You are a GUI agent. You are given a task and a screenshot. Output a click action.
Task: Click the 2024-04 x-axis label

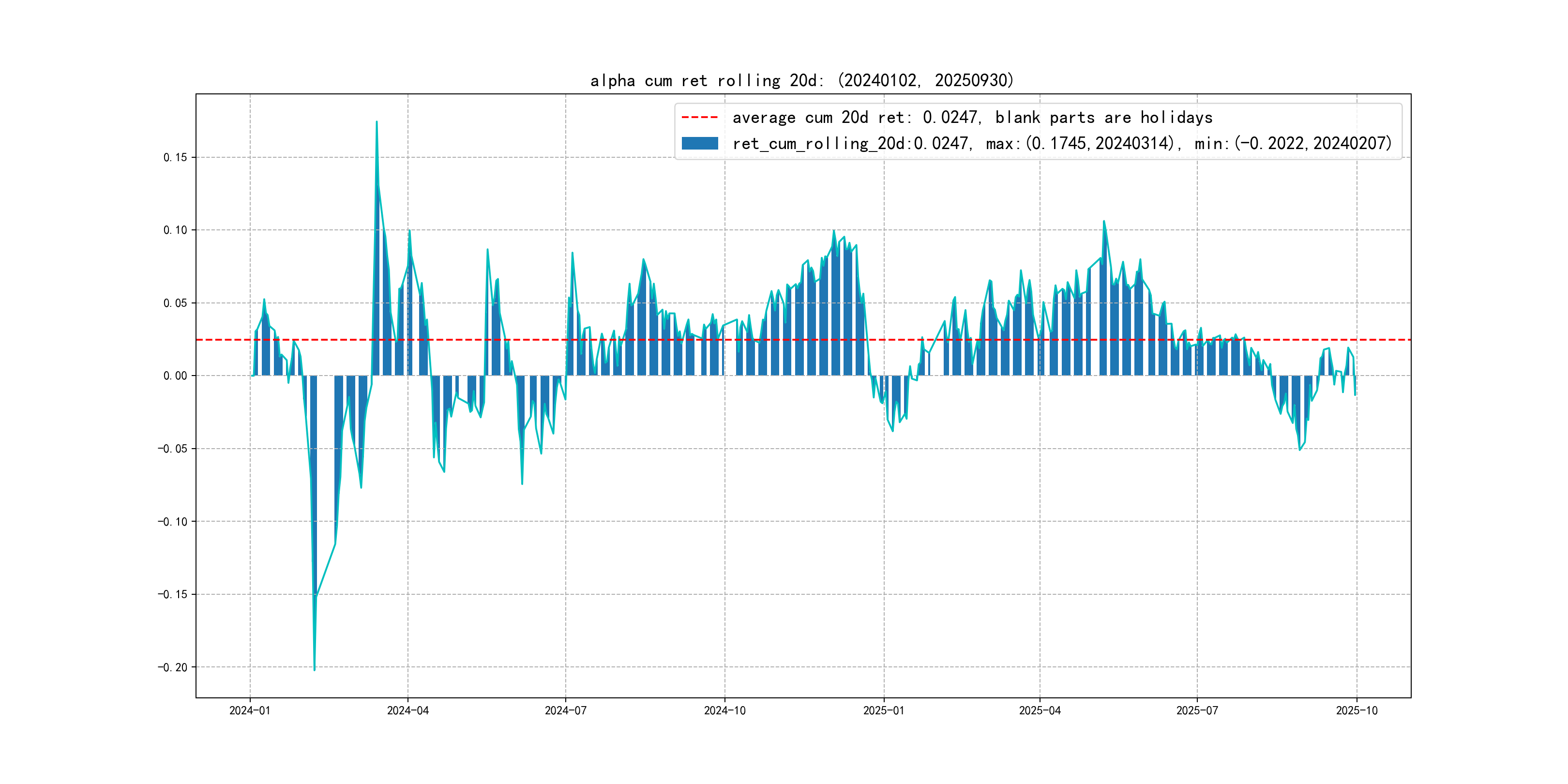(x=408, y=710)
